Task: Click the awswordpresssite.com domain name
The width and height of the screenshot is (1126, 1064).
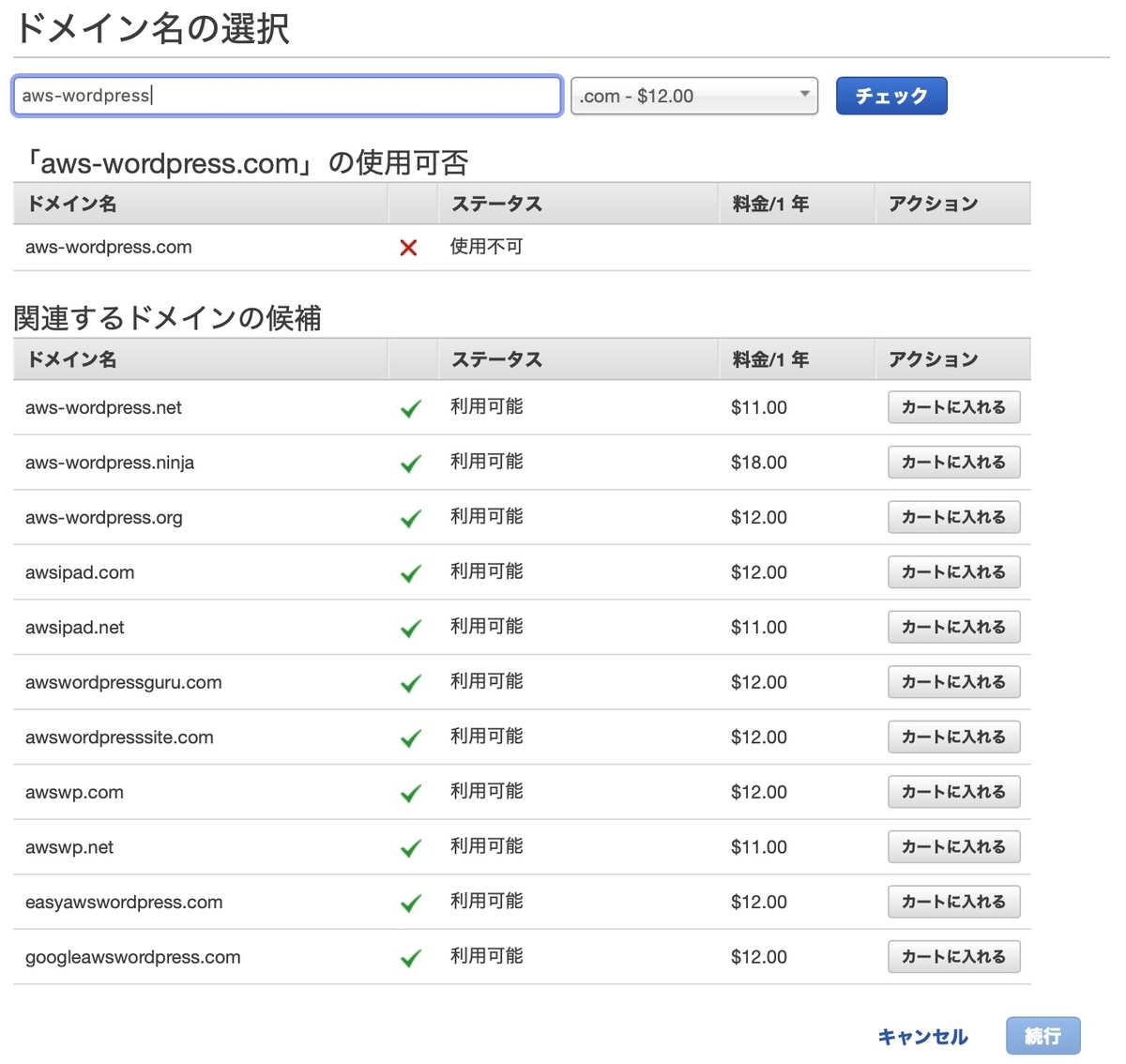Action: click(119, 737)
